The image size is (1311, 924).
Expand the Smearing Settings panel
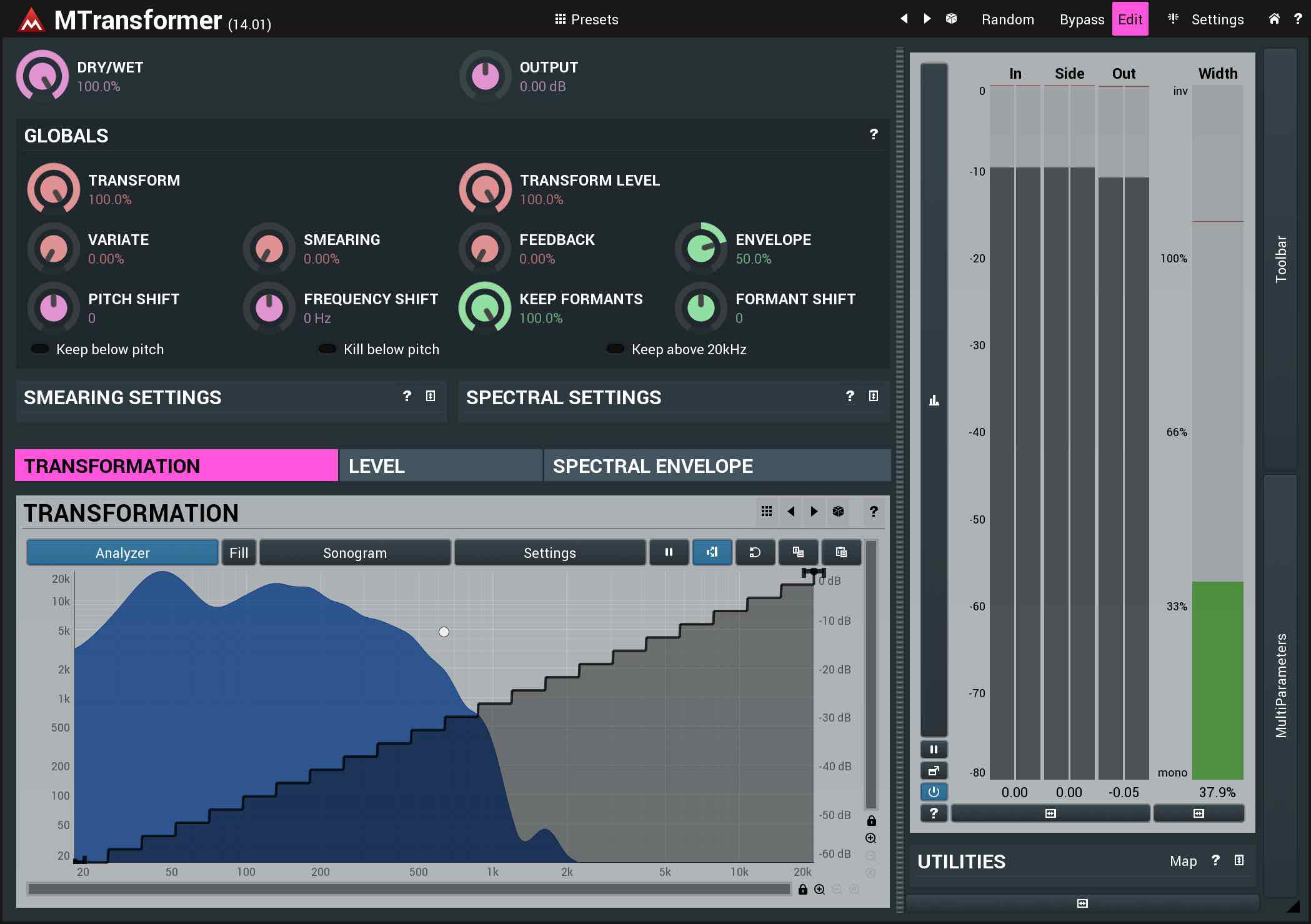tap(431, 396)
